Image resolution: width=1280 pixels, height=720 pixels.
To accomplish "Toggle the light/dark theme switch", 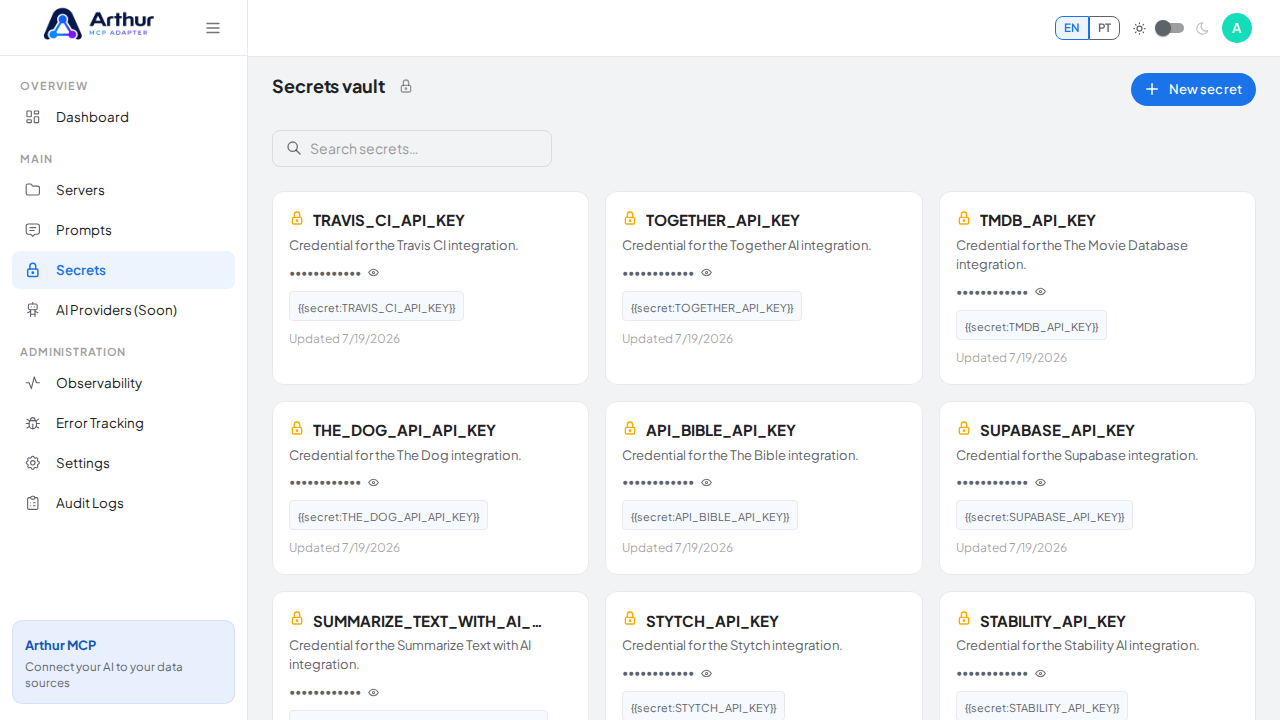I will tap(1169, 28).
